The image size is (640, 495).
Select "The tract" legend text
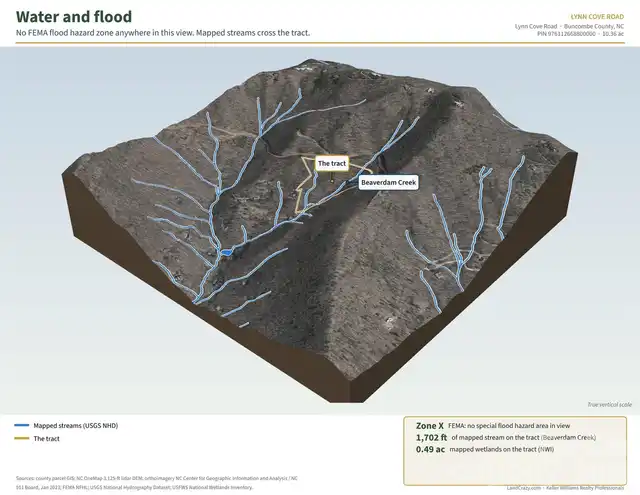(47, 439)
